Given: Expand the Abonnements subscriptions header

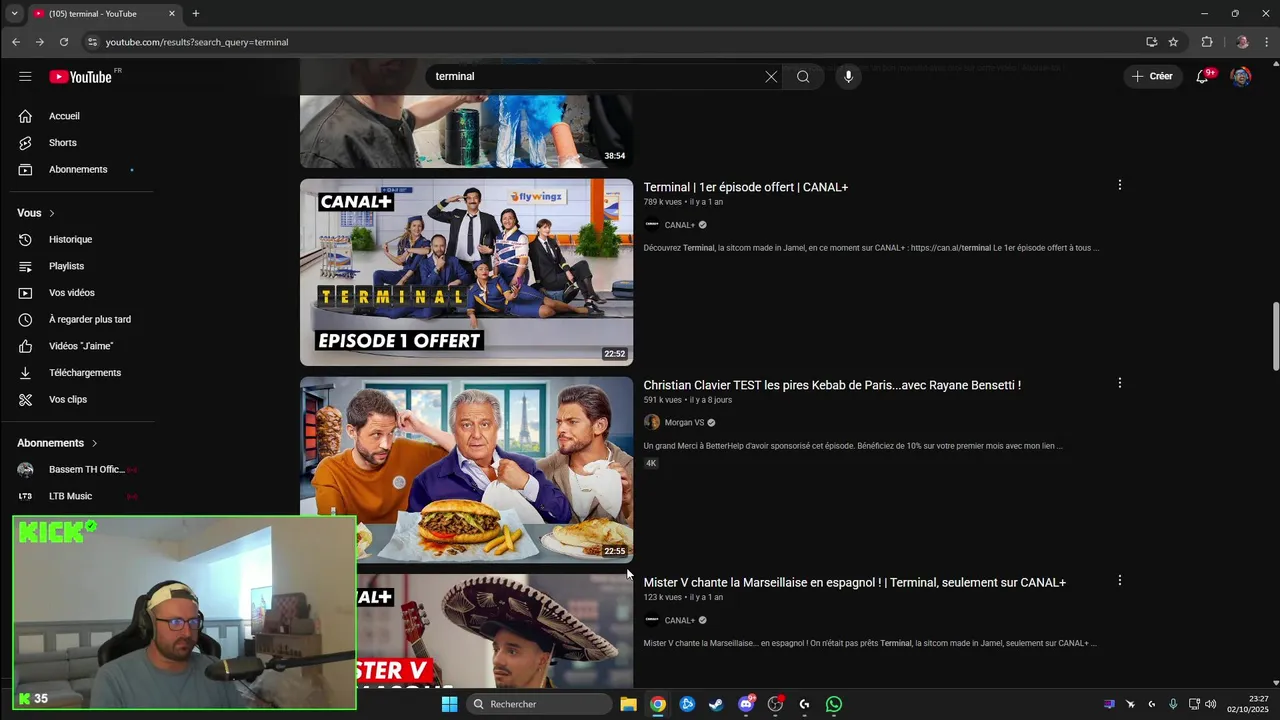Looking at the screenshot, I should [57, 443].
